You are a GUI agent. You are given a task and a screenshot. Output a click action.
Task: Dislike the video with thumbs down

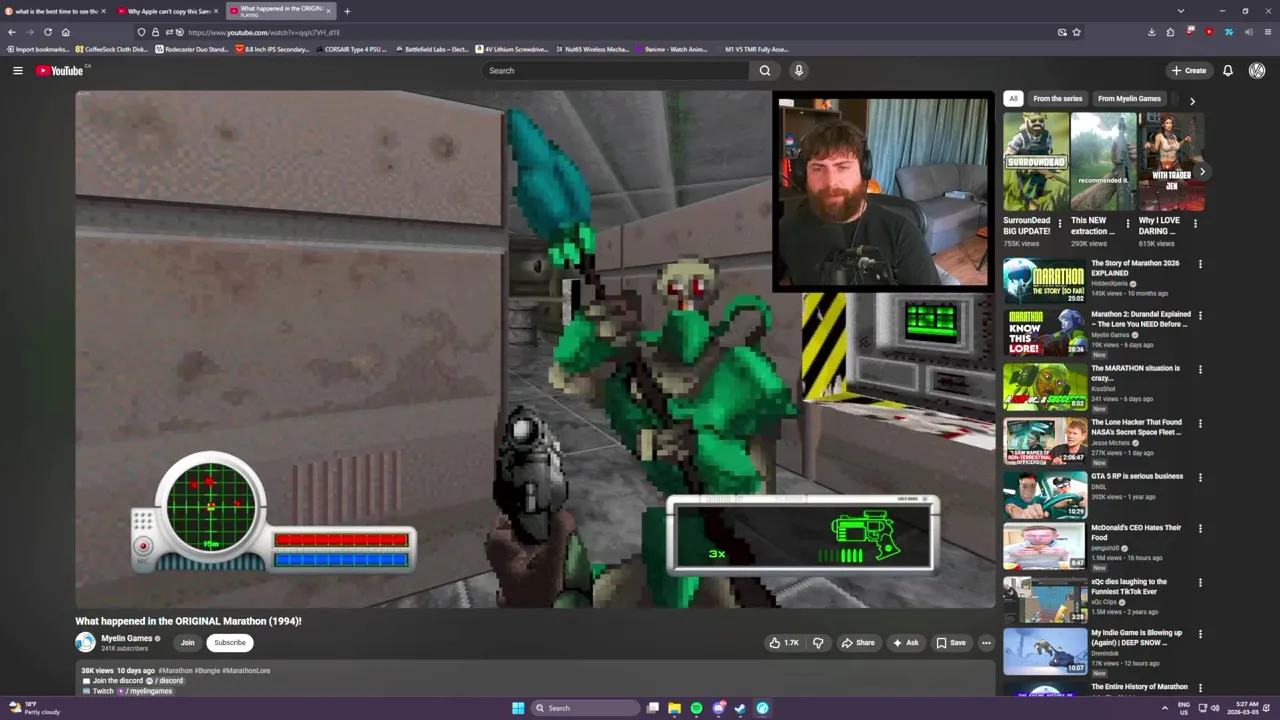point(818,643)
